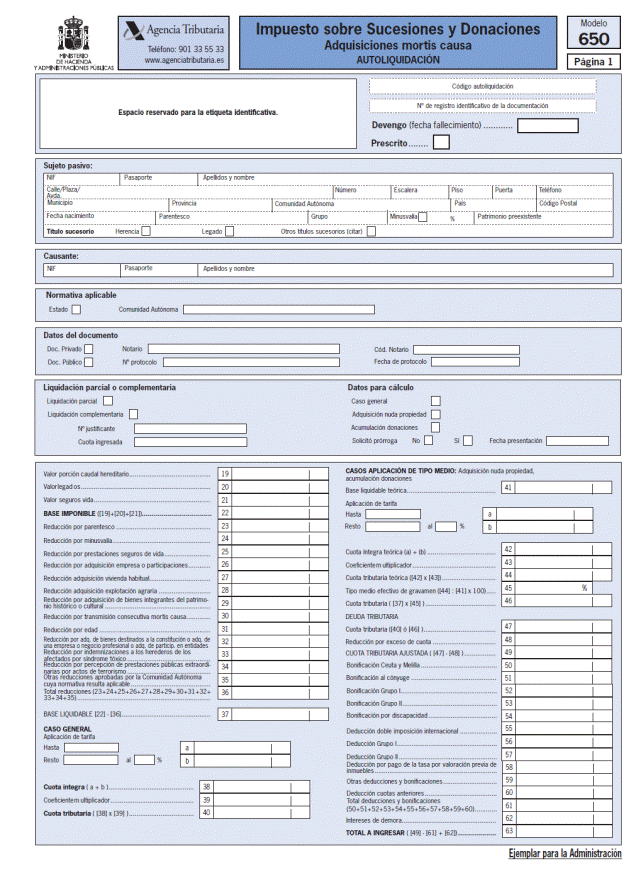This screenshot has width=642, height=877.
Task: Click the Fecha de protocolo field
Action: click(475, 362)
